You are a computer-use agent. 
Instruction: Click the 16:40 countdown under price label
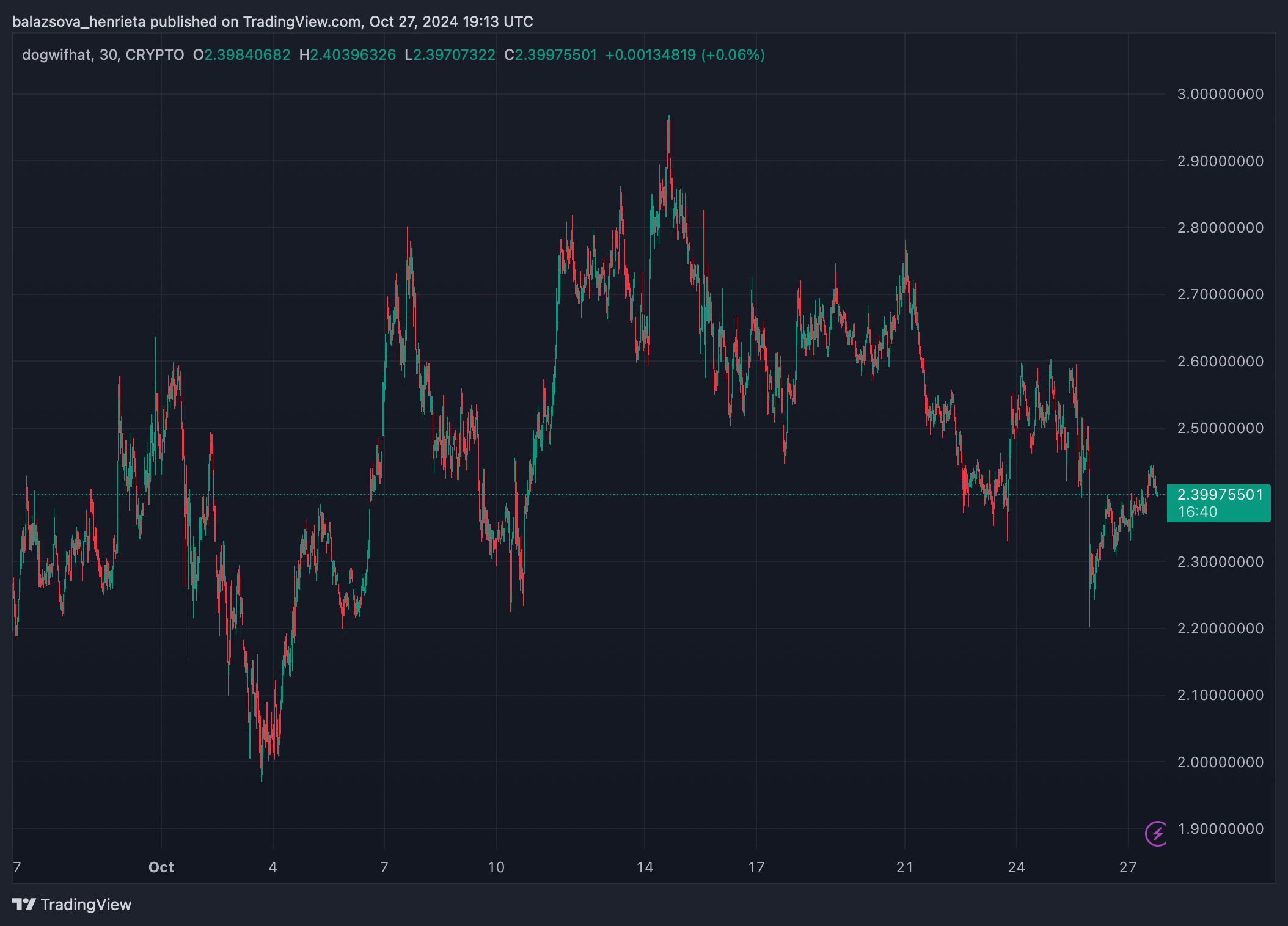pyautogui.click(x=1198, y=512)
